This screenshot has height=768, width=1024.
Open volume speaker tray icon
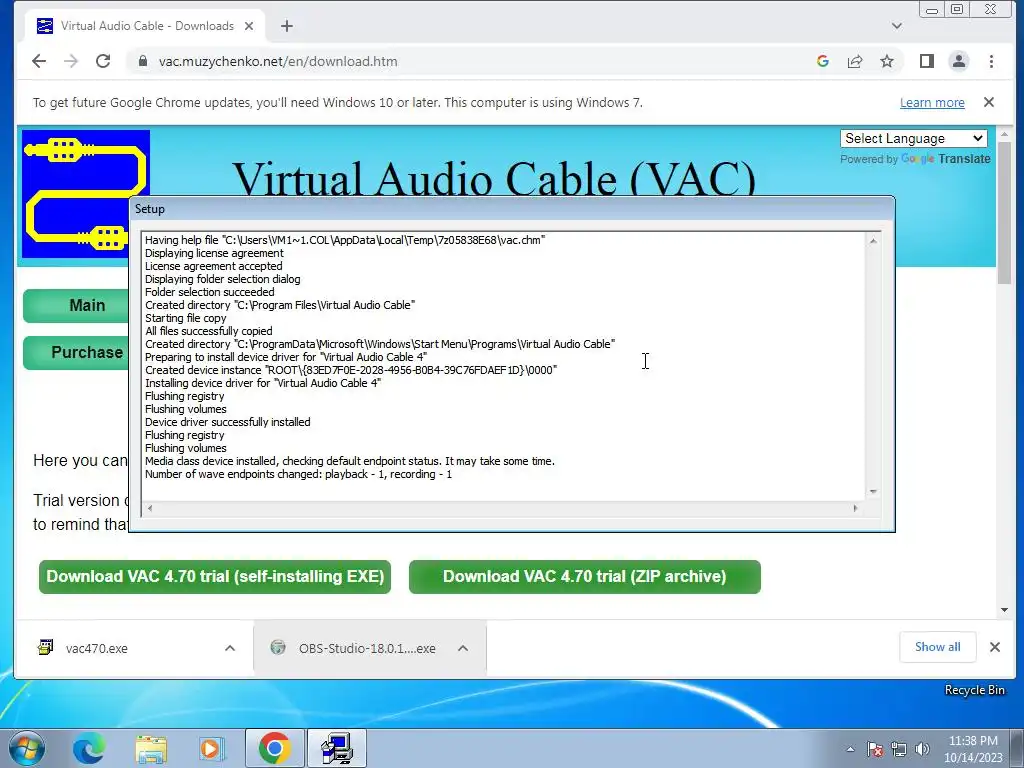point(922,749)
